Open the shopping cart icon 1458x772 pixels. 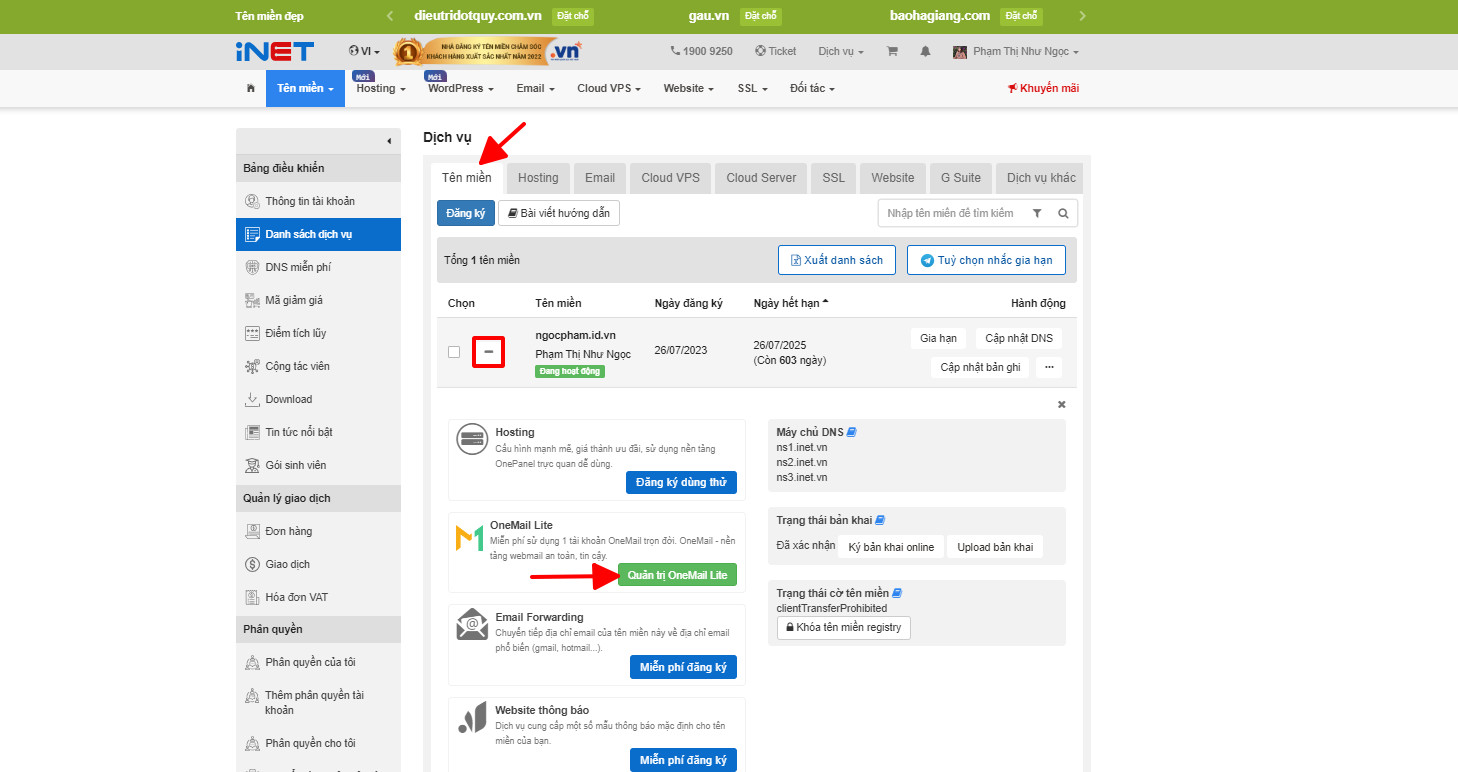click(891, 51)
